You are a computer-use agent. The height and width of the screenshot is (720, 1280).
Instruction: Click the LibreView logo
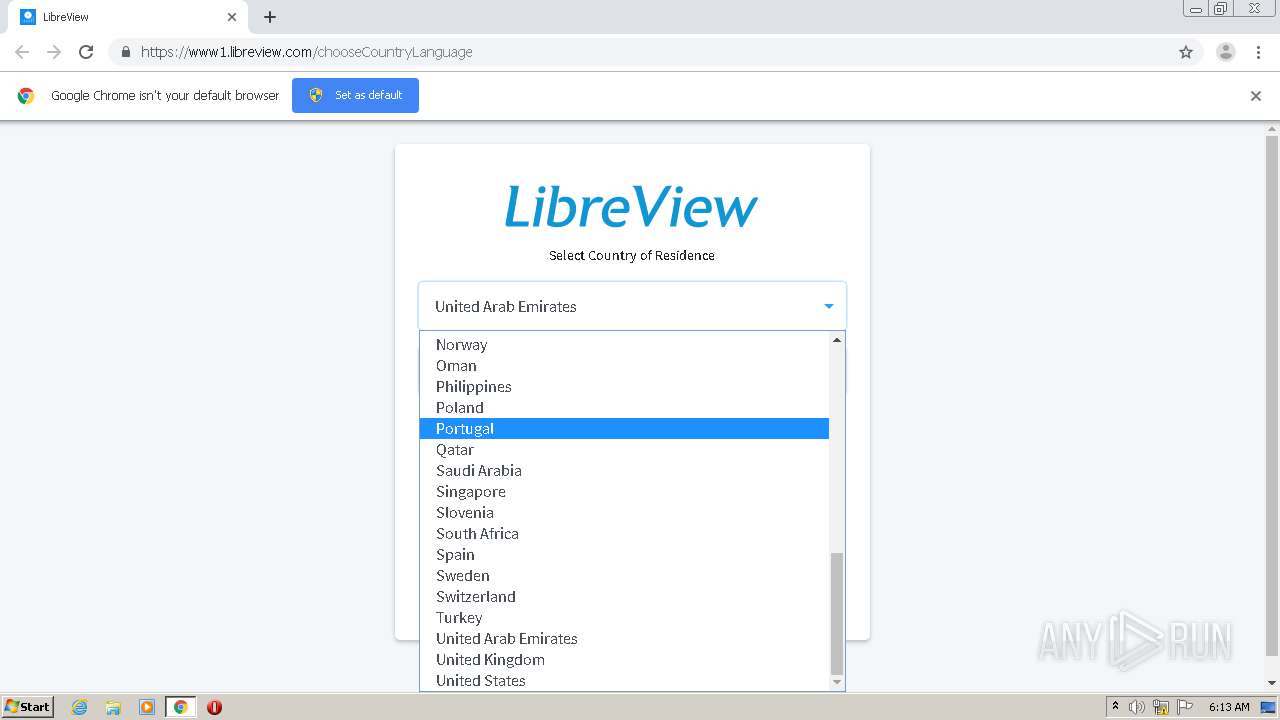(631, 207)
